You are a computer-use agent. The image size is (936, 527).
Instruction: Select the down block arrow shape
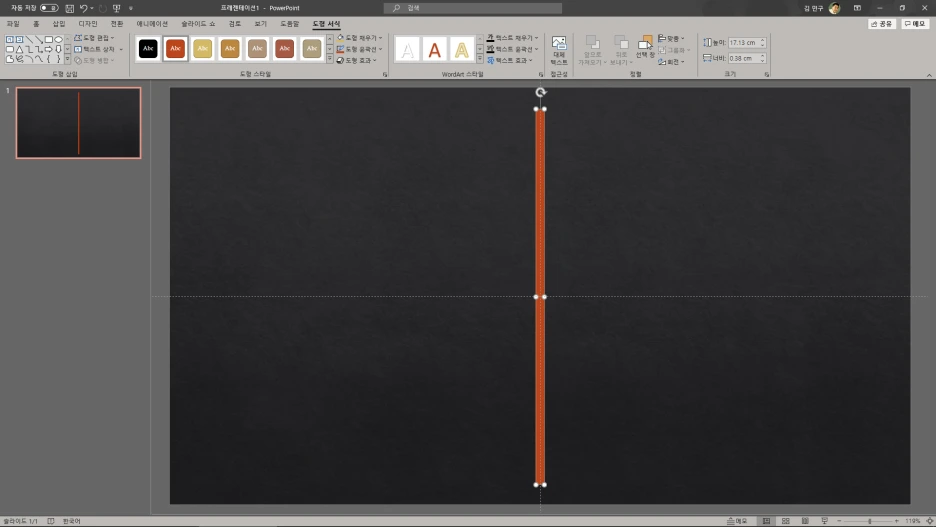pyautogui.click(x=58, y=50)
